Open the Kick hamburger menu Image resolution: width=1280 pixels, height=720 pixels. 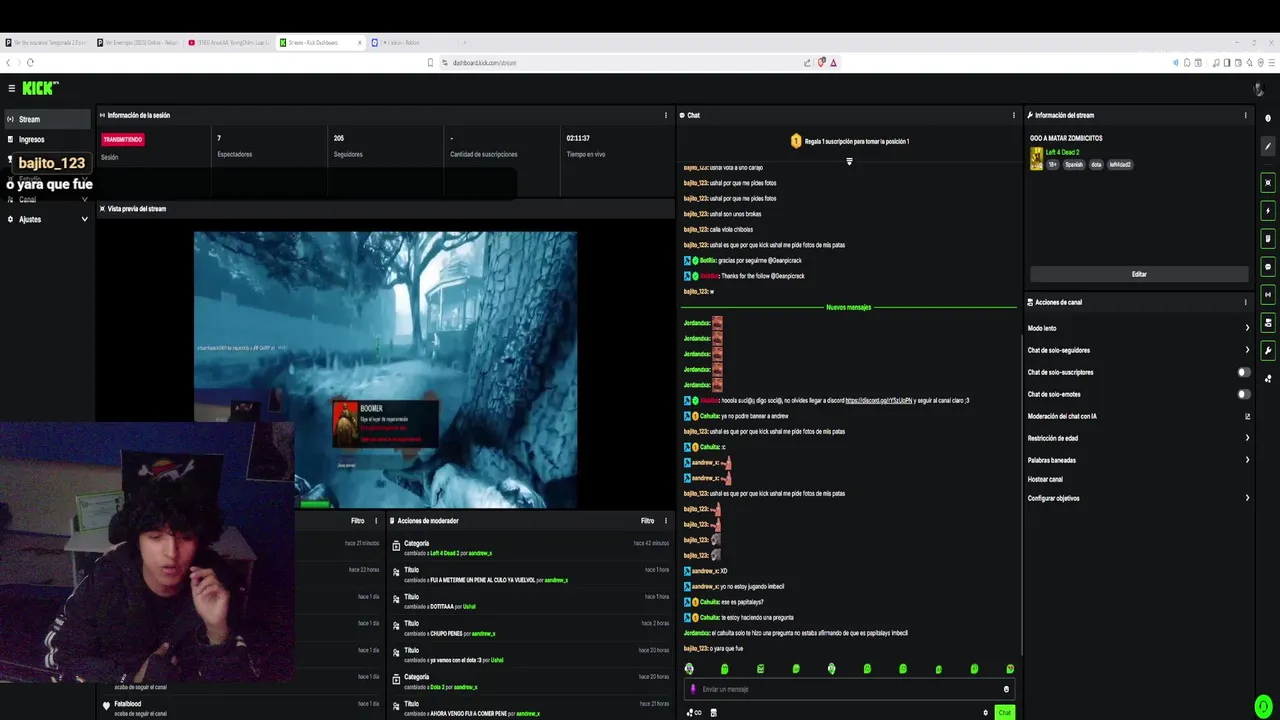[10, 89]
